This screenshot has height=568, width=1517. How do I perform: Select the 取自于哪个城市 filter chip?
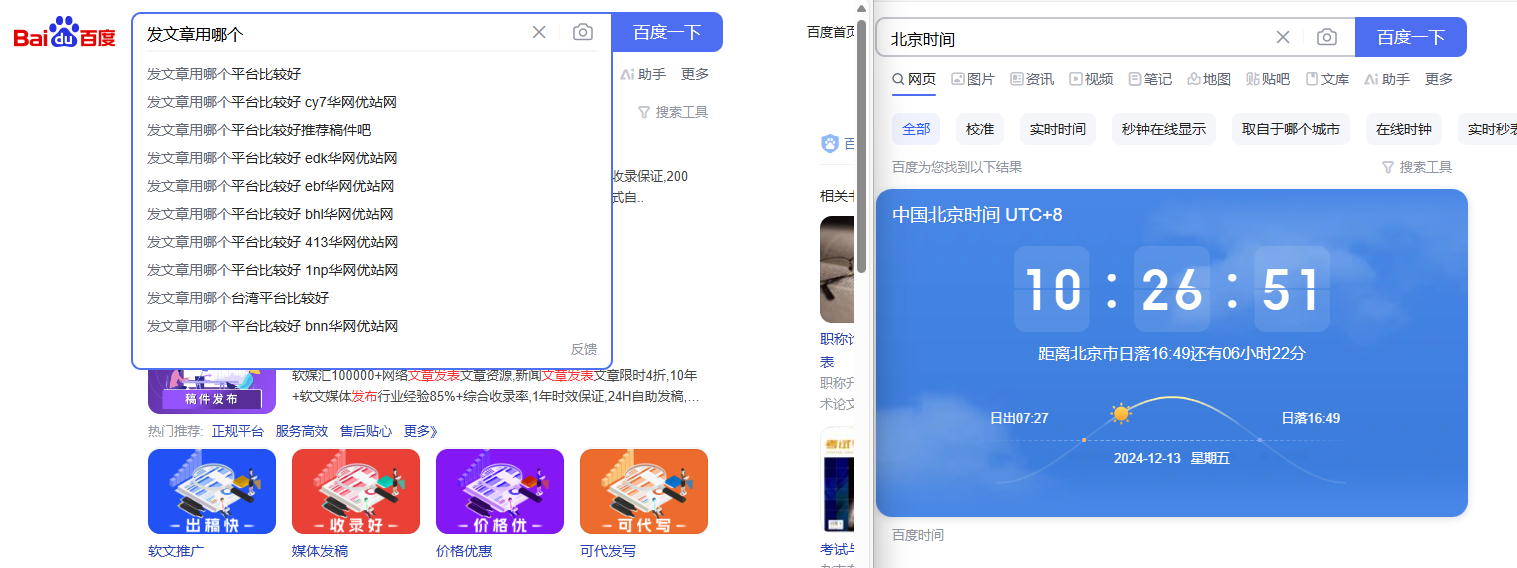click(x=1291, y=129)
